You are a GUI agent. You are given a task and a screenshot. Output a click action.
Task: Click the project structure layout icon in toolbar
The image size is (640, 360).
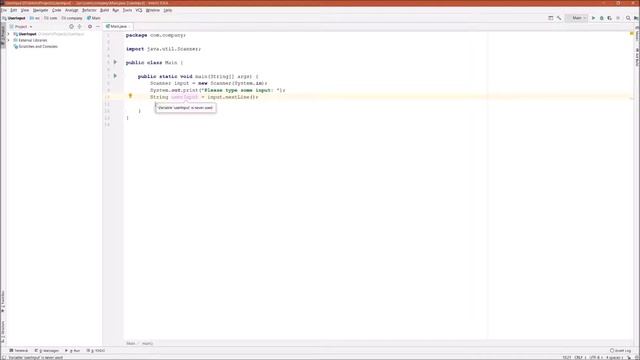(x=551, y=18)
